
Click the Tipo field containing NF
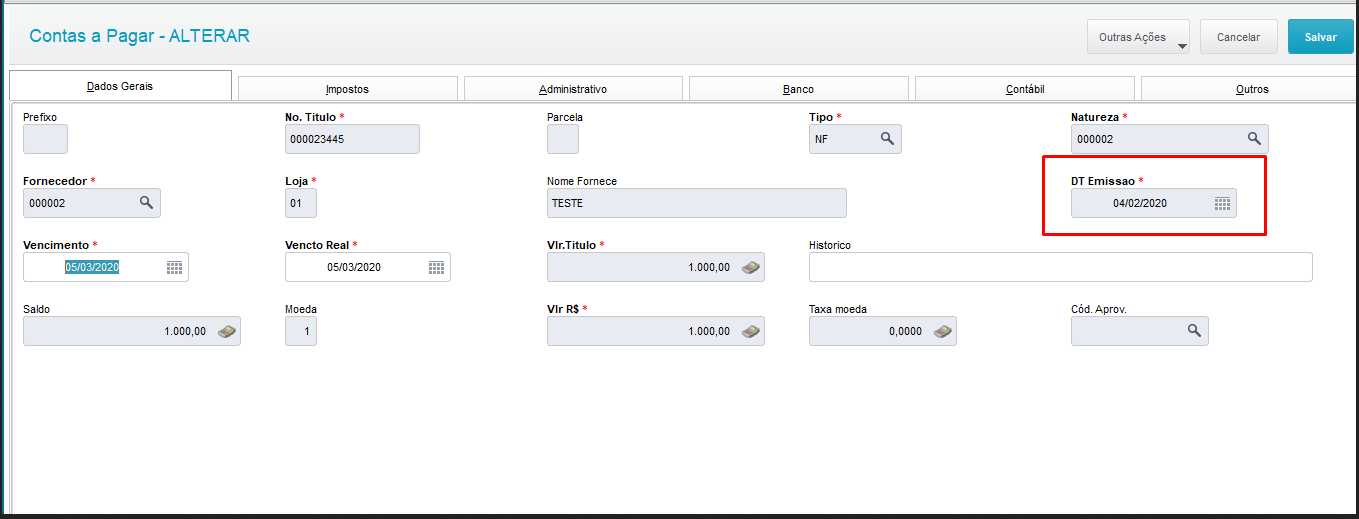855,139
